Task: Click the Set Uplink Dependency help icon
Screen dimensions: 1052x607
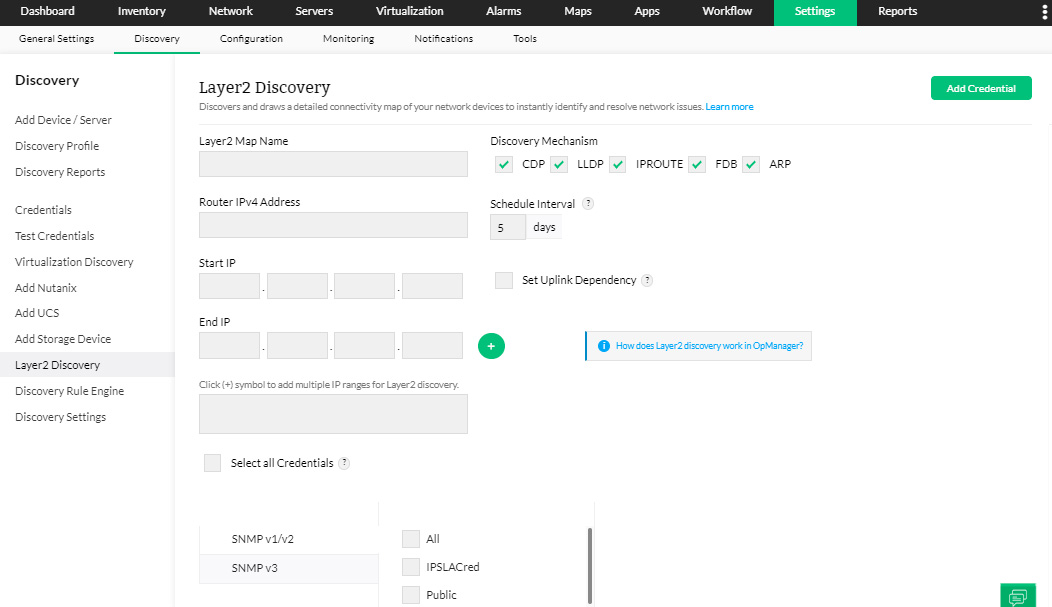Action: 649,280
